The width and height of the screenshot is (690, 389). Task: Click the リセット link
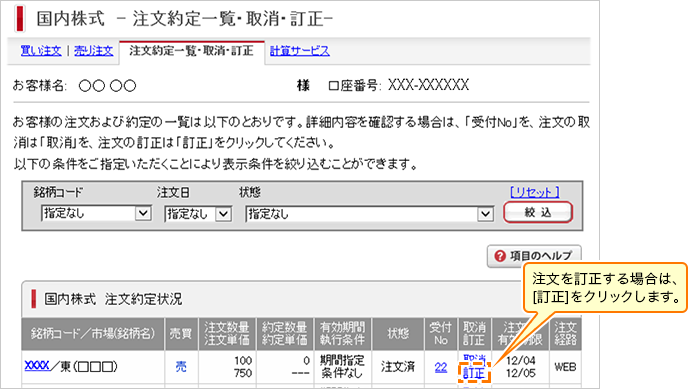(535, 192)
